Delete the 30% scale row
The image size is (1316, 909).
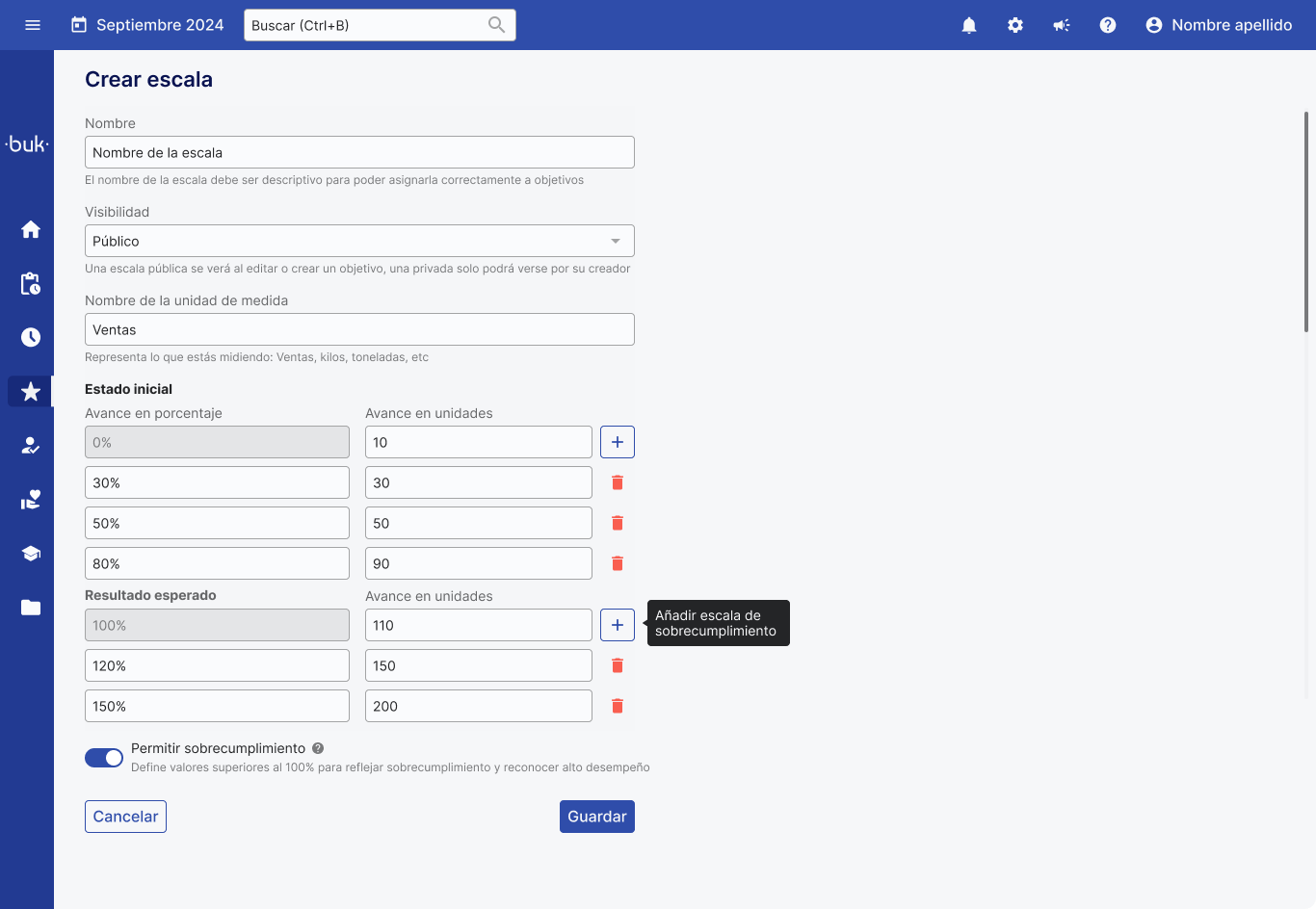pos(618,482)
